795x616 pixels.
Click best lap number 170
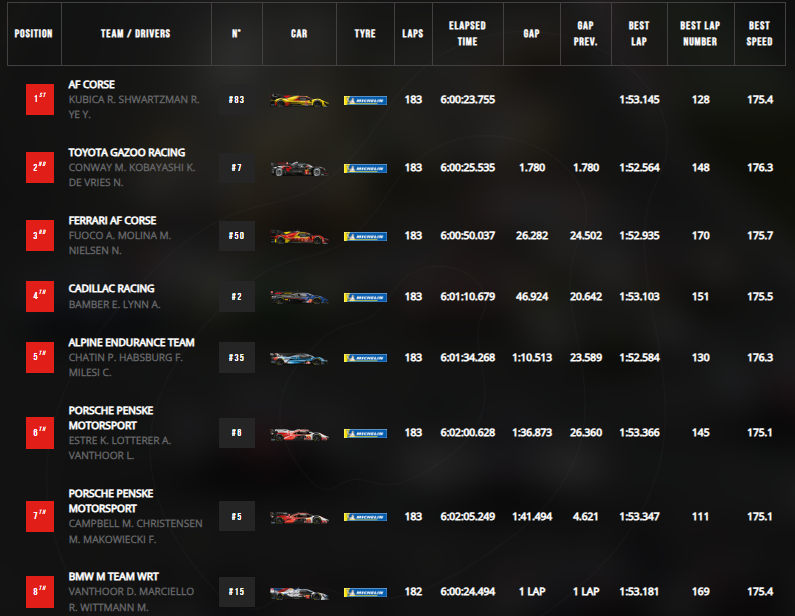point(701,236)
